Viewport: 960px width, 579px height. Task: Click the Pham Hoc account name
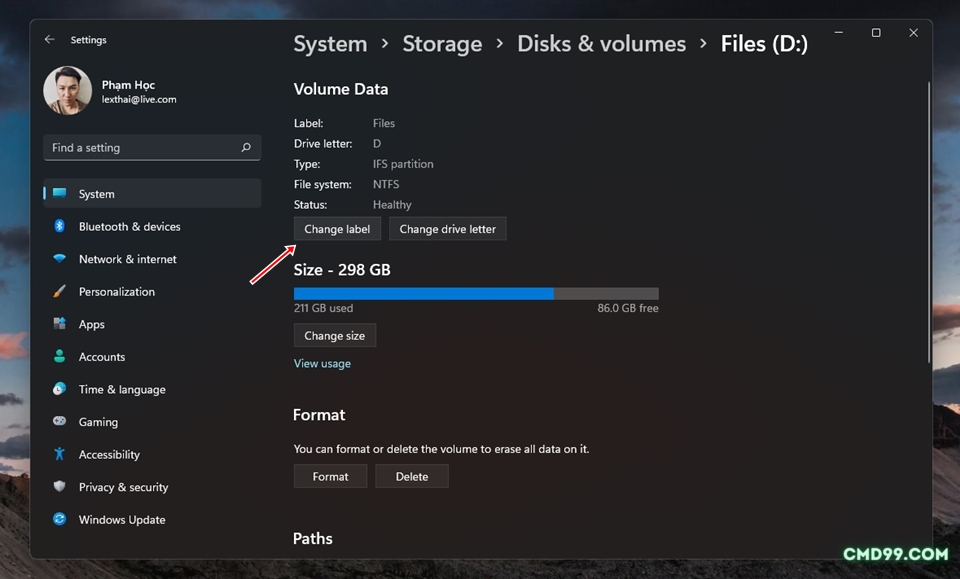[128, 85]
